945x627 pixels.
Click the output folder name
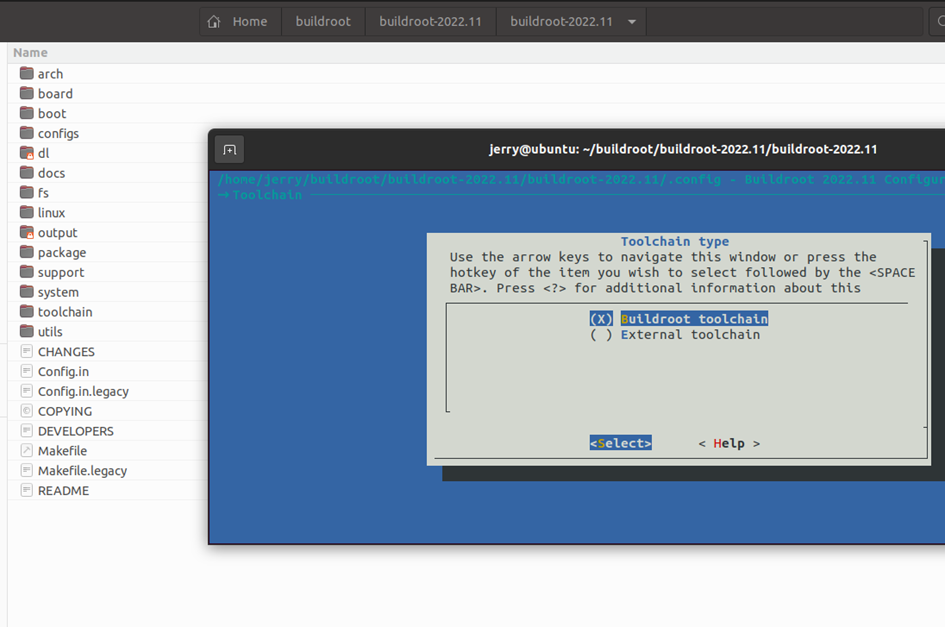point(58,232)
